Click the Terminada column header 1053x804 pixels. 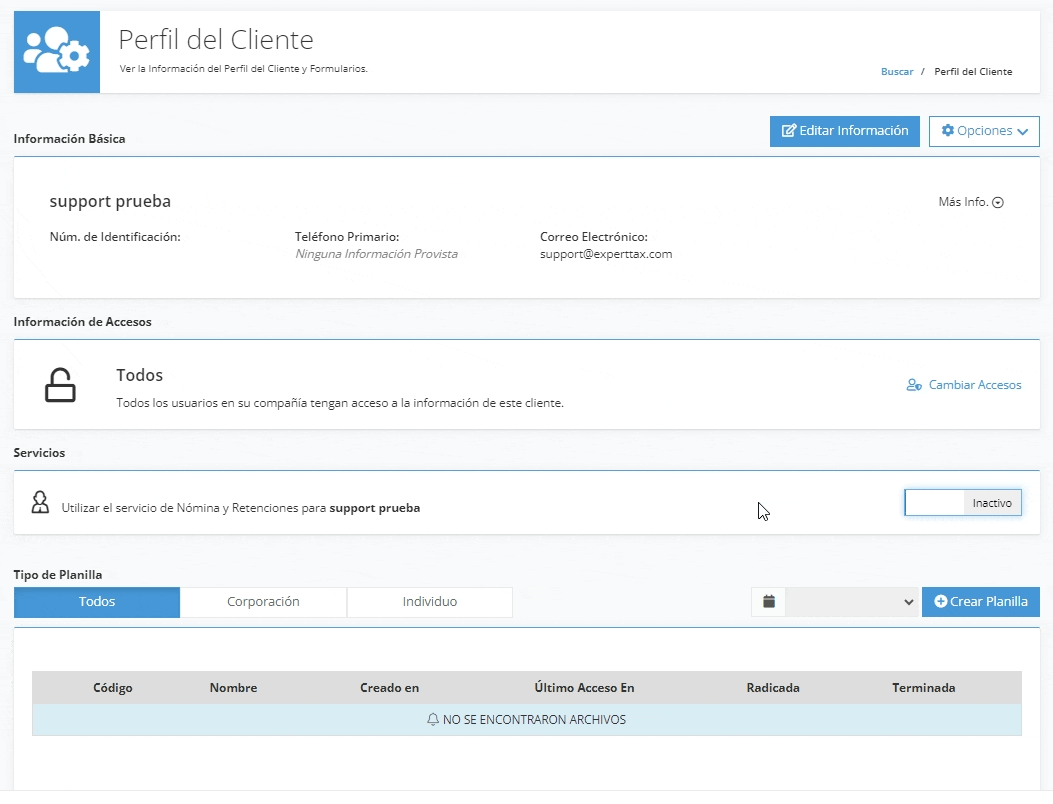tap(923, 688)
